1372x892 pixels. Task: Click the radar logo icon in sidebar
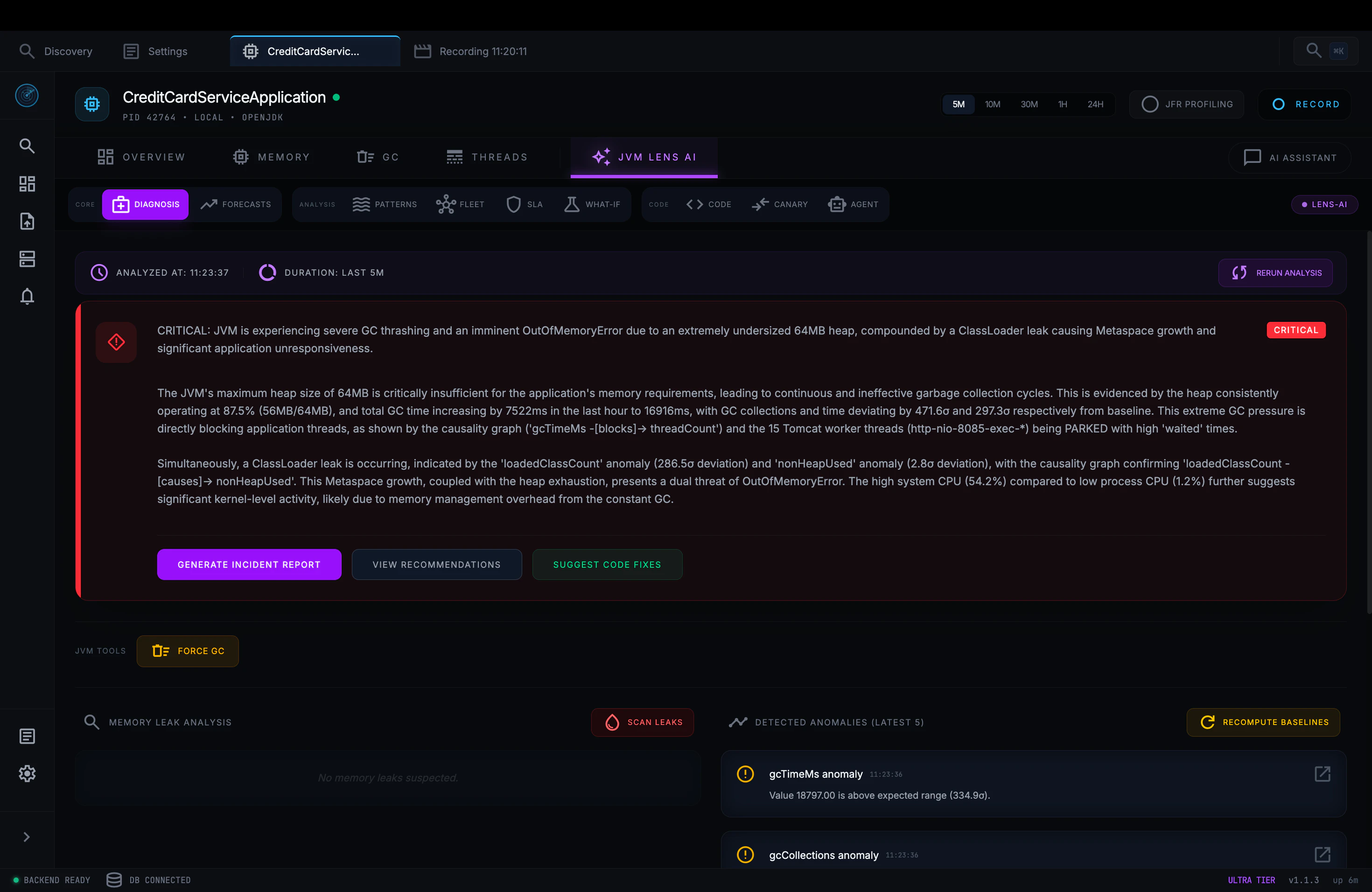[x=27, y=95]
